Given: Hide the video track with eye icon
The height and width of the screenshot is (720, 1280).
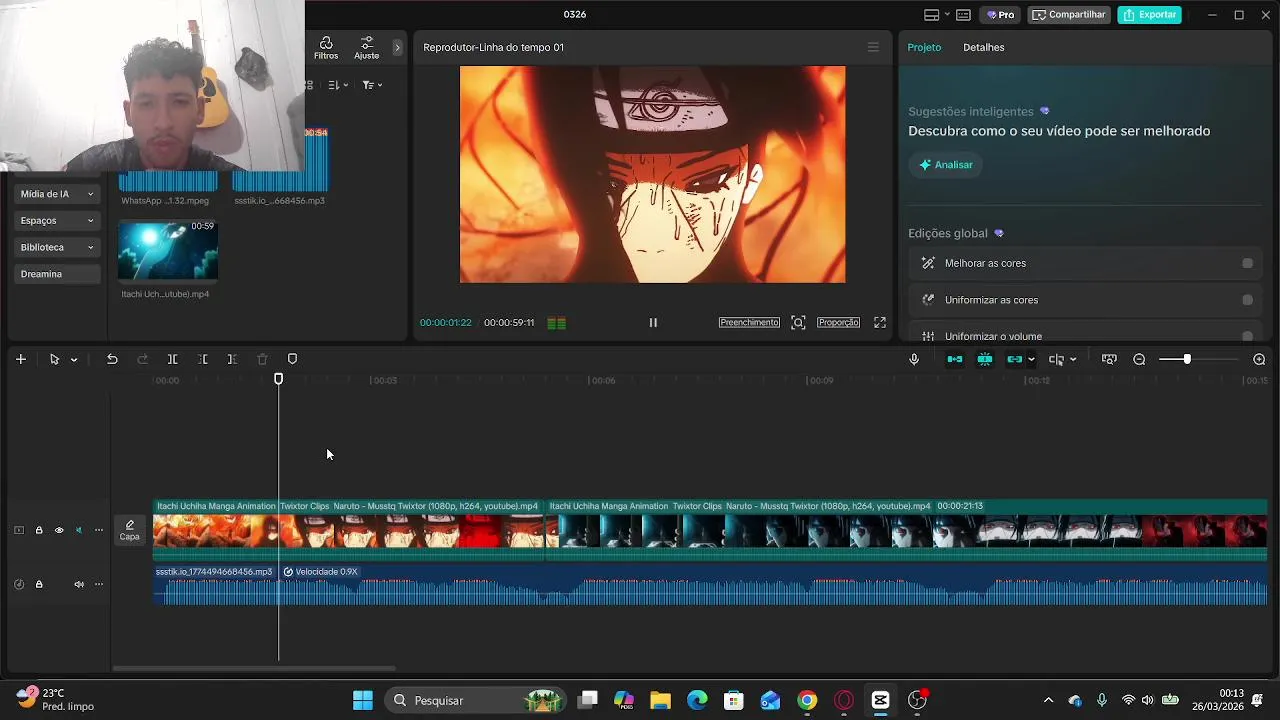Looking at the screenshot, I should [59, 530].
